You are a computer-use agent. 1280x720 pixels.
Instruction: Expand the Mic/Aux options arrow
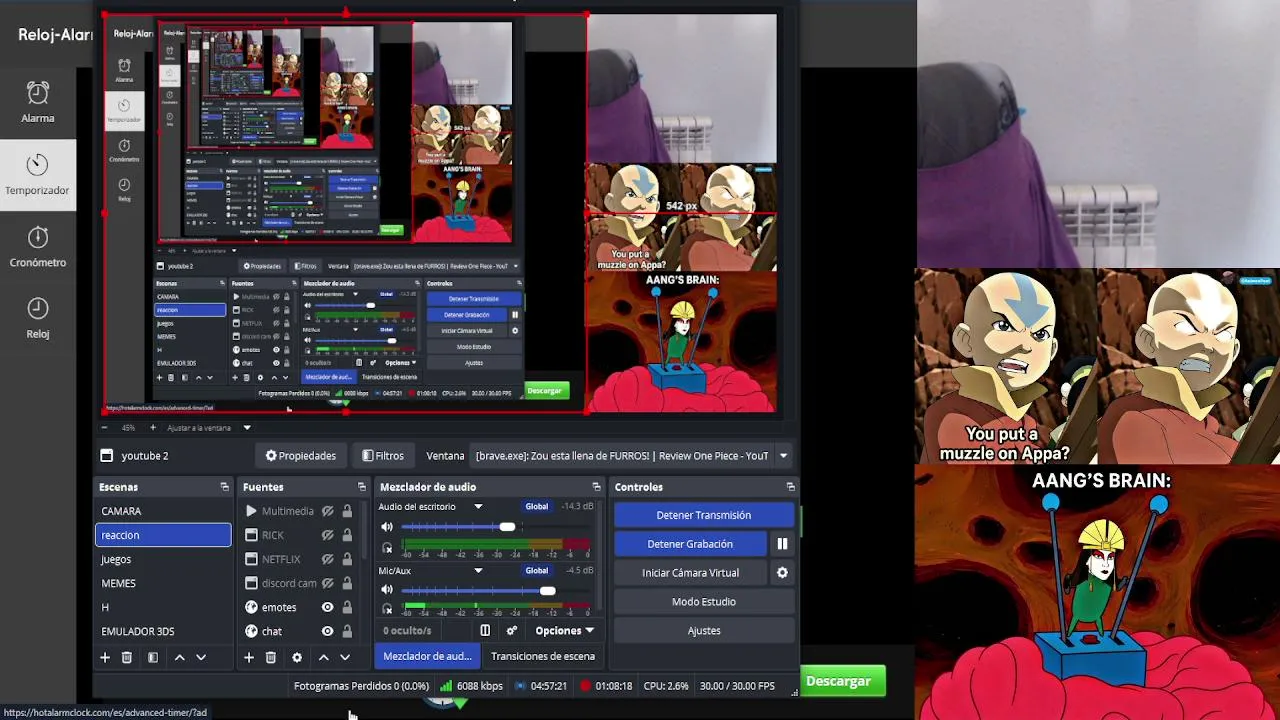(478, 571)
